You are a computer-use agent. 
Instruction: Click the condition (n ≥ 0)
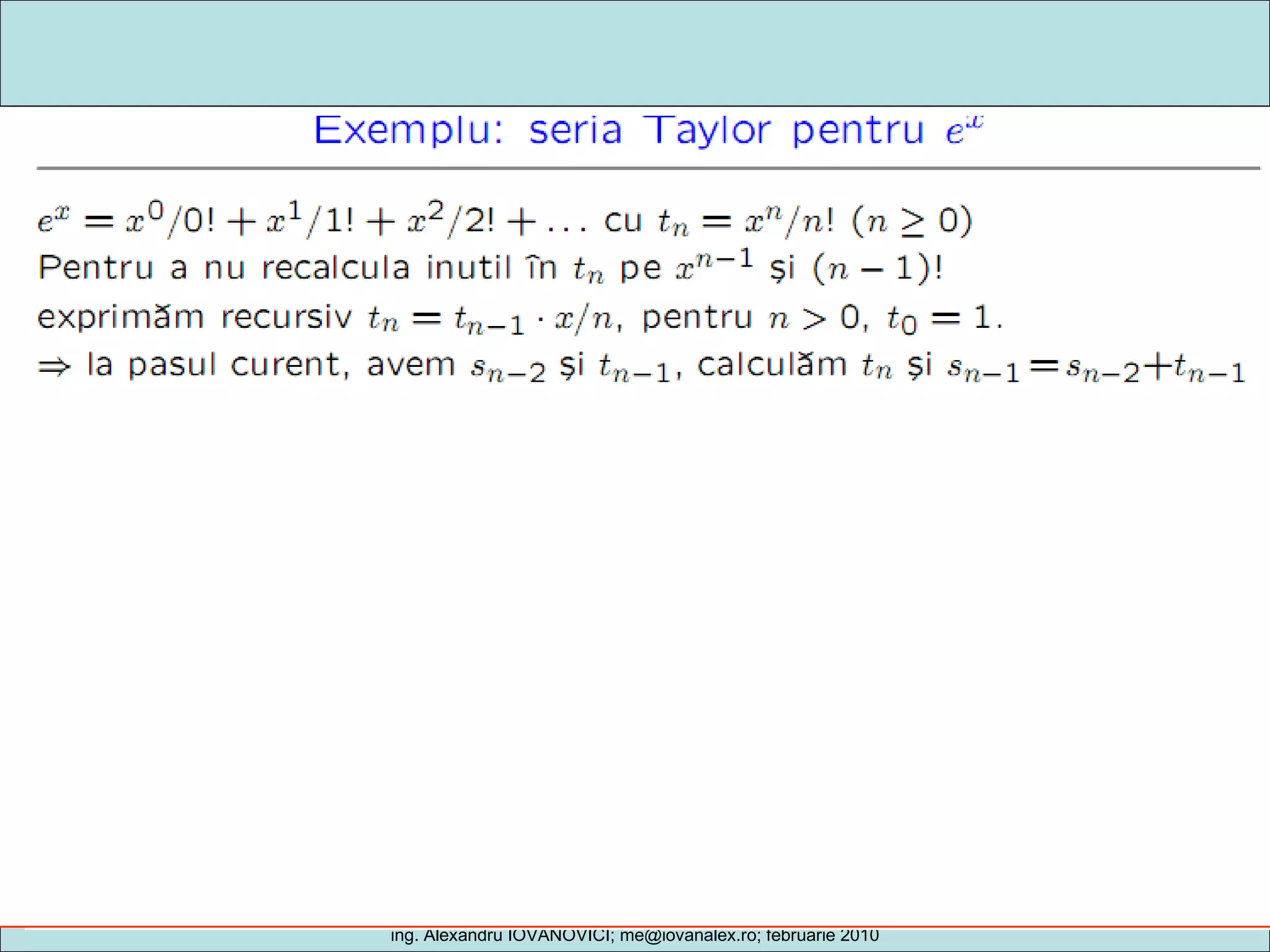(x=912, y=221)
